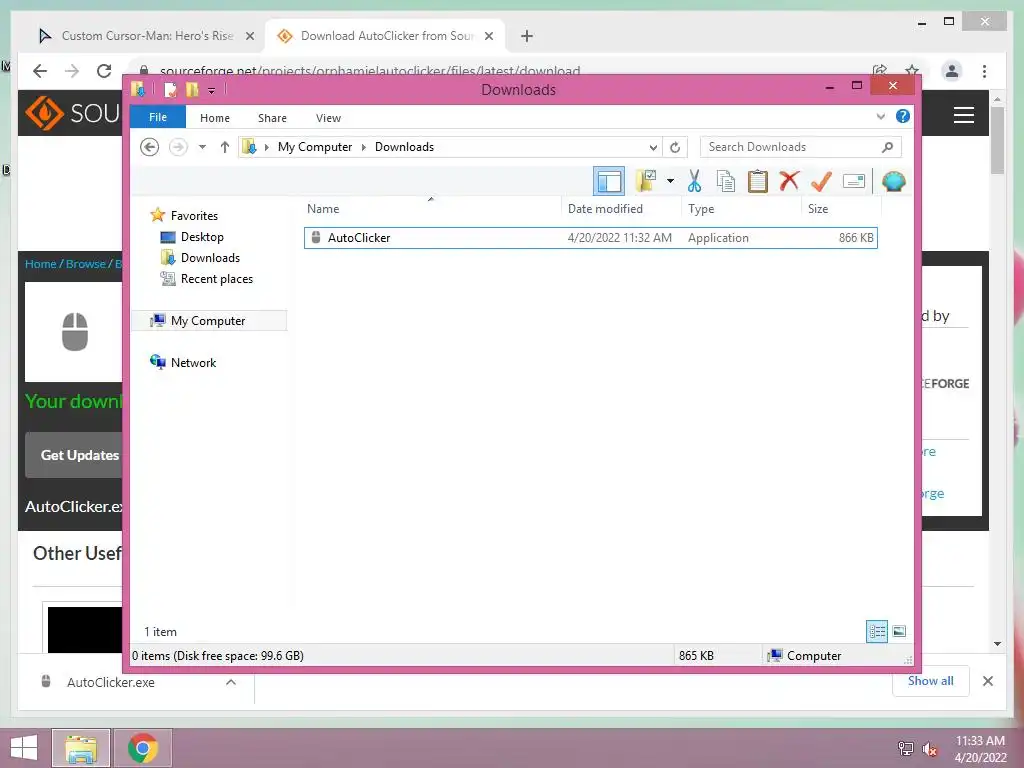Click the envelope email icon in toolbar

tap(854, 181)
